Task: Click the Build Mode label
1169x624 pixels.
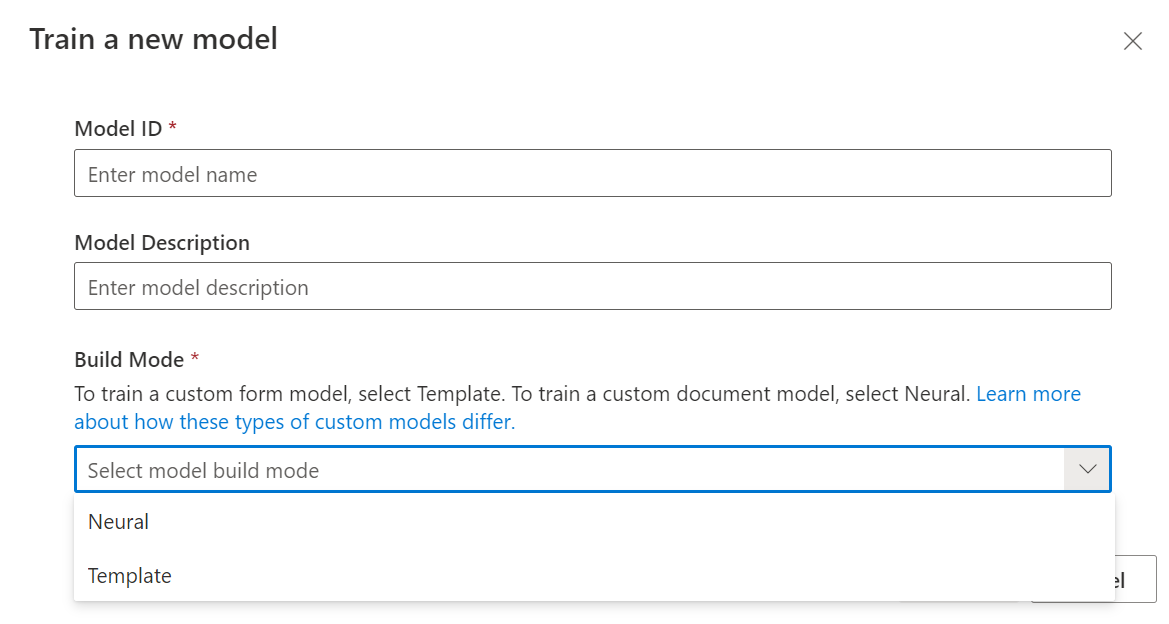Action: pyautogui.click(x=129, y=360)
